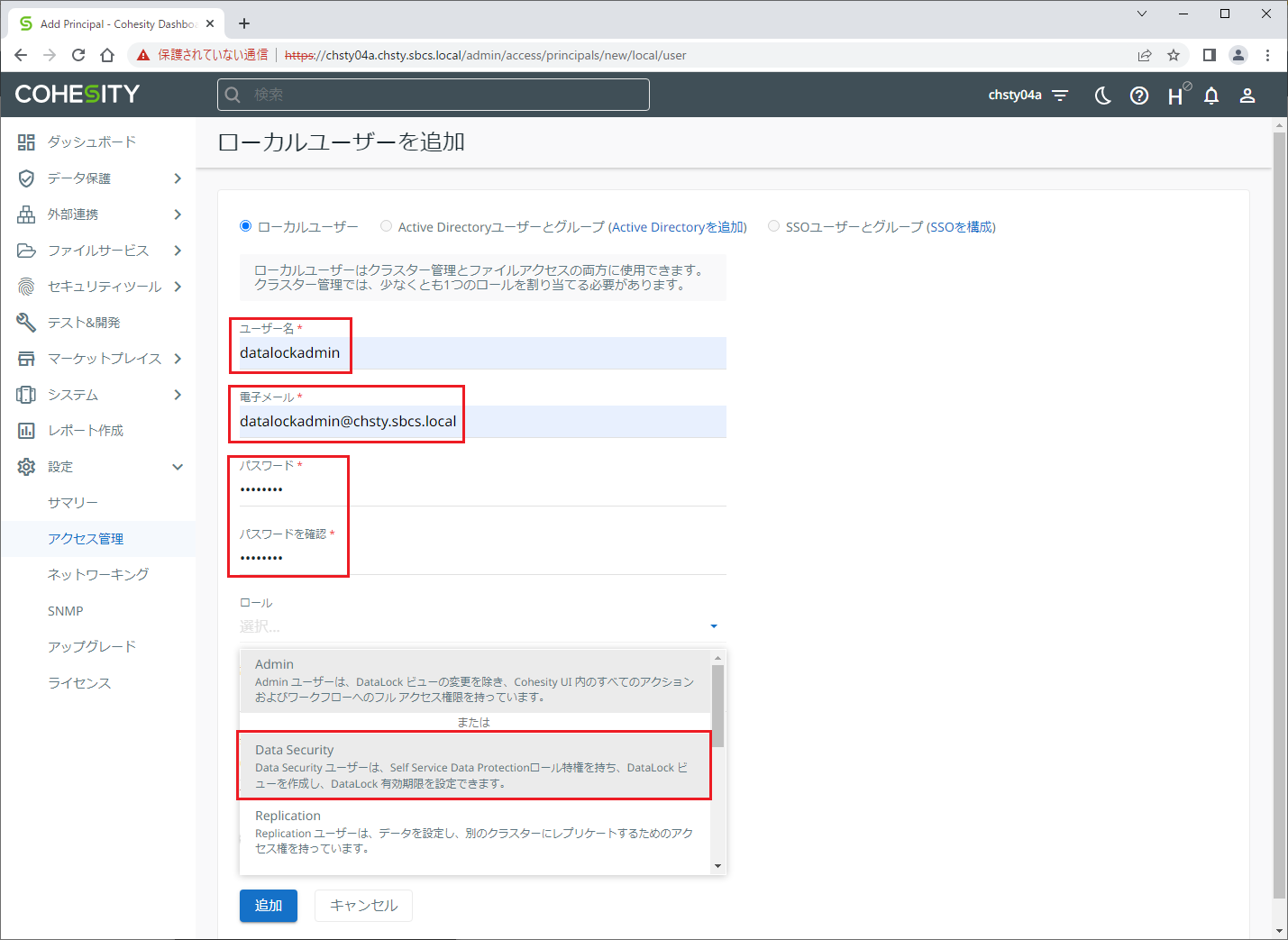
Task: Click the file services folder icon
Action: [x=26, y=250]
